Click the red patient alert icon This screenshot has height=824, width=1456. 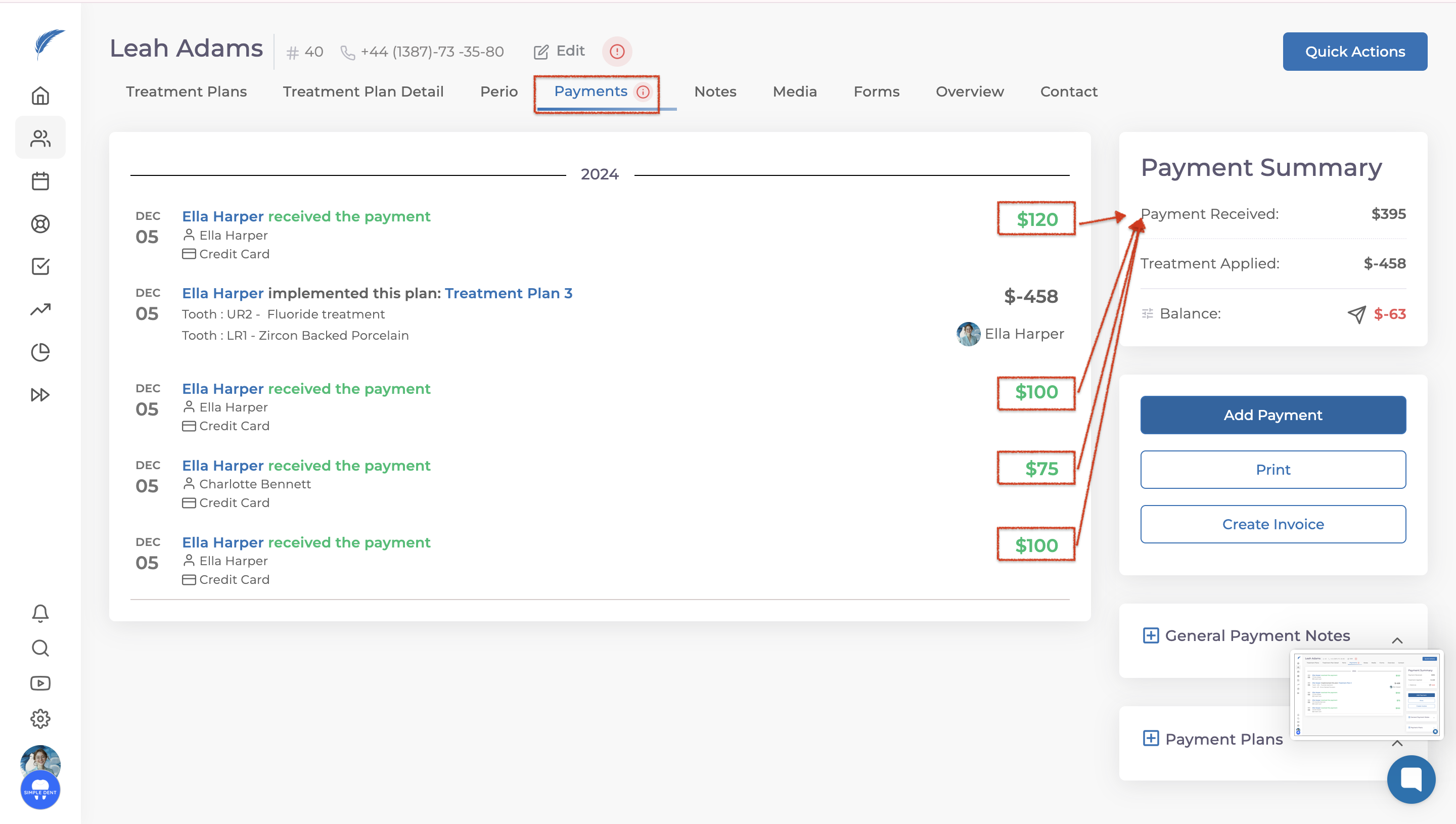click(617, 52)
